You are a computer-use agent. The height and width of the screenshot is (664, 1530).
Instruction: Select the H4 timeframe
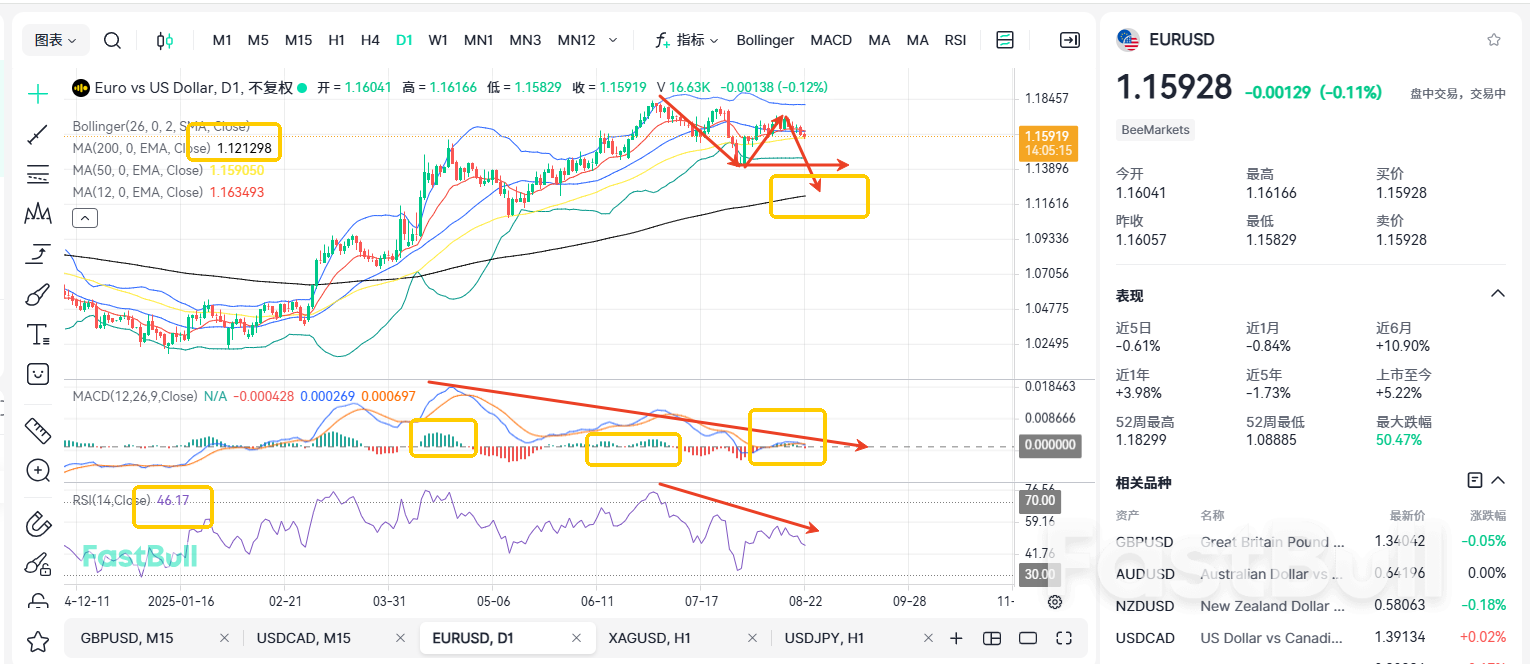click(370, 40)
